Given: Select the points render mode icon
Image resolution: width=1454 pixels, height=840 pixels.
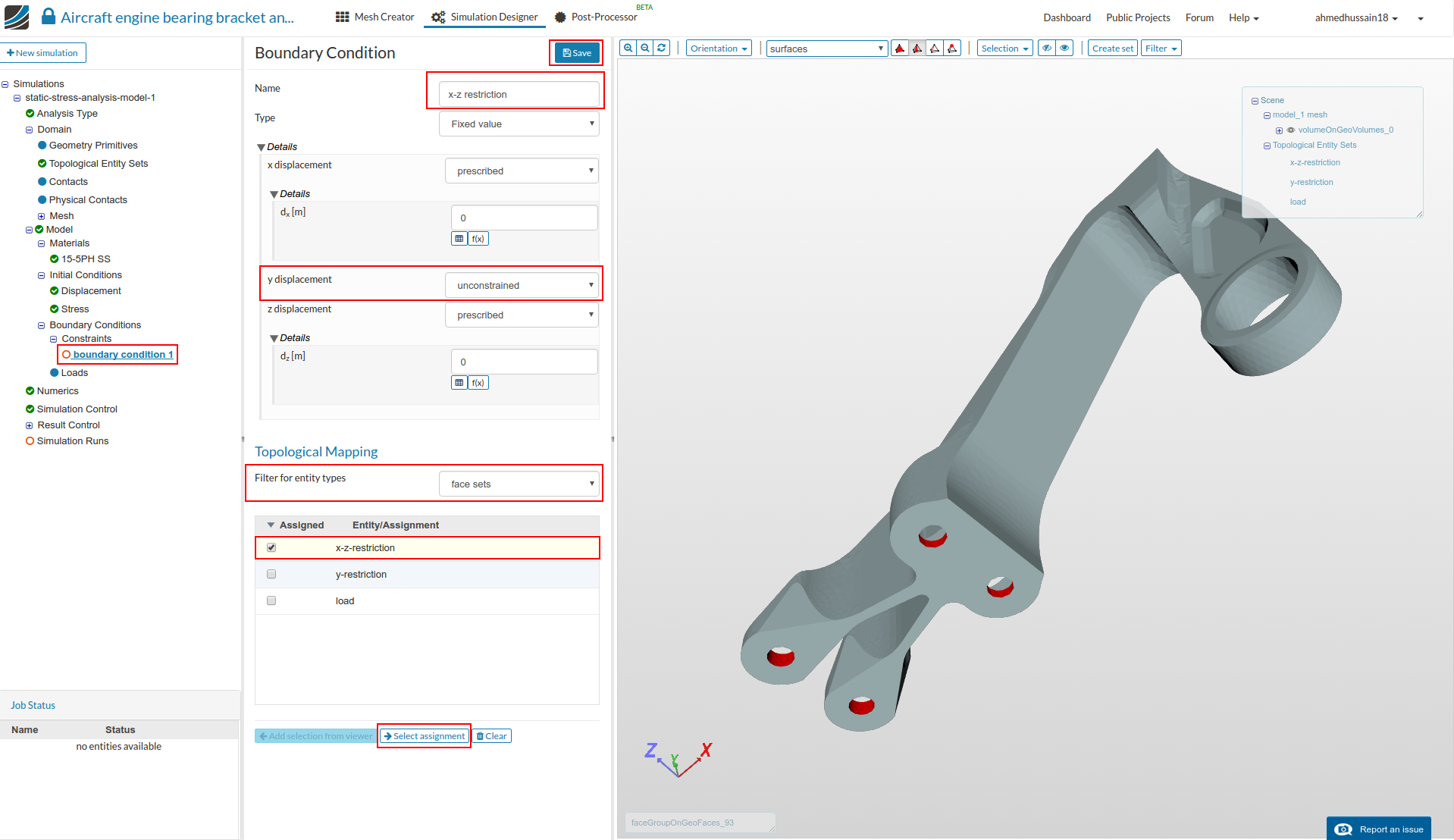Looking at the screenshot, I should coord(952,49).
